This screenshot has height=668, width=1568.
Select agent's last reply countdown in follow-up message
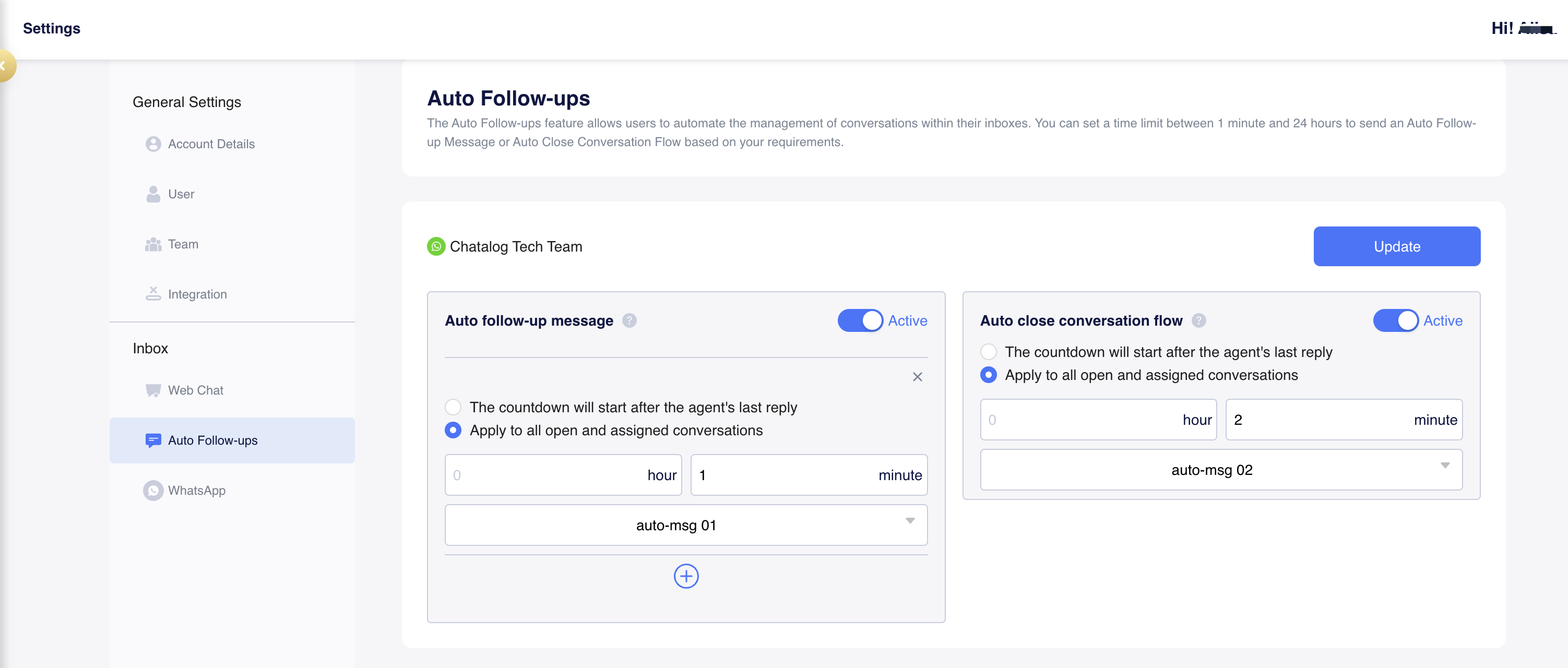pos(453,407)
